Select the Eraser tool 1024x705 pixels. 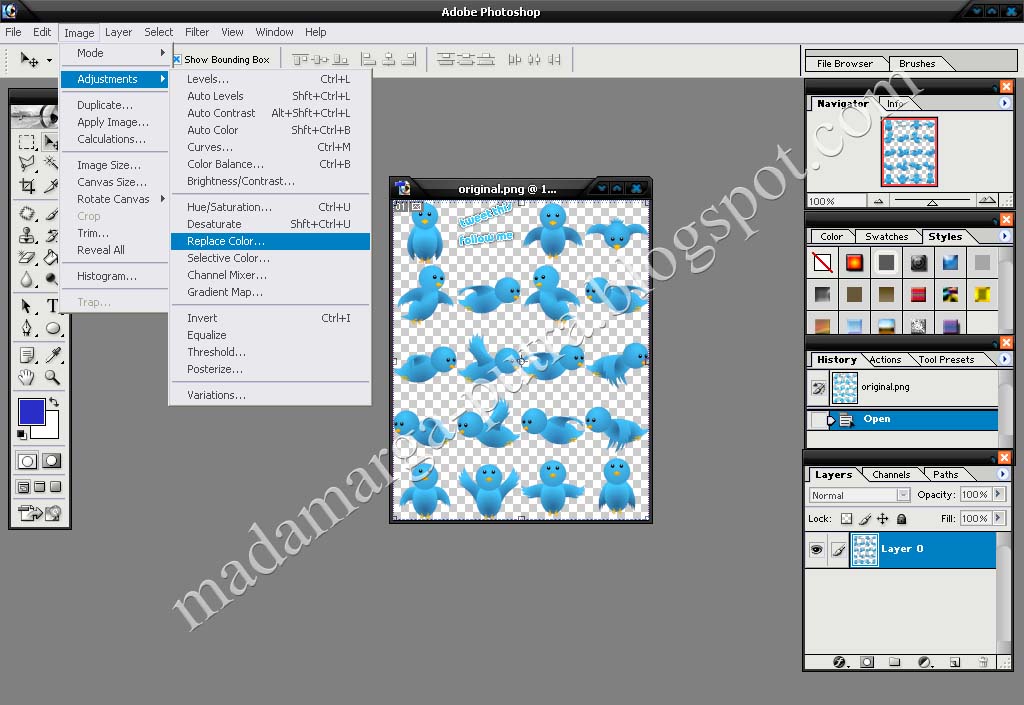tap(27, 257)
